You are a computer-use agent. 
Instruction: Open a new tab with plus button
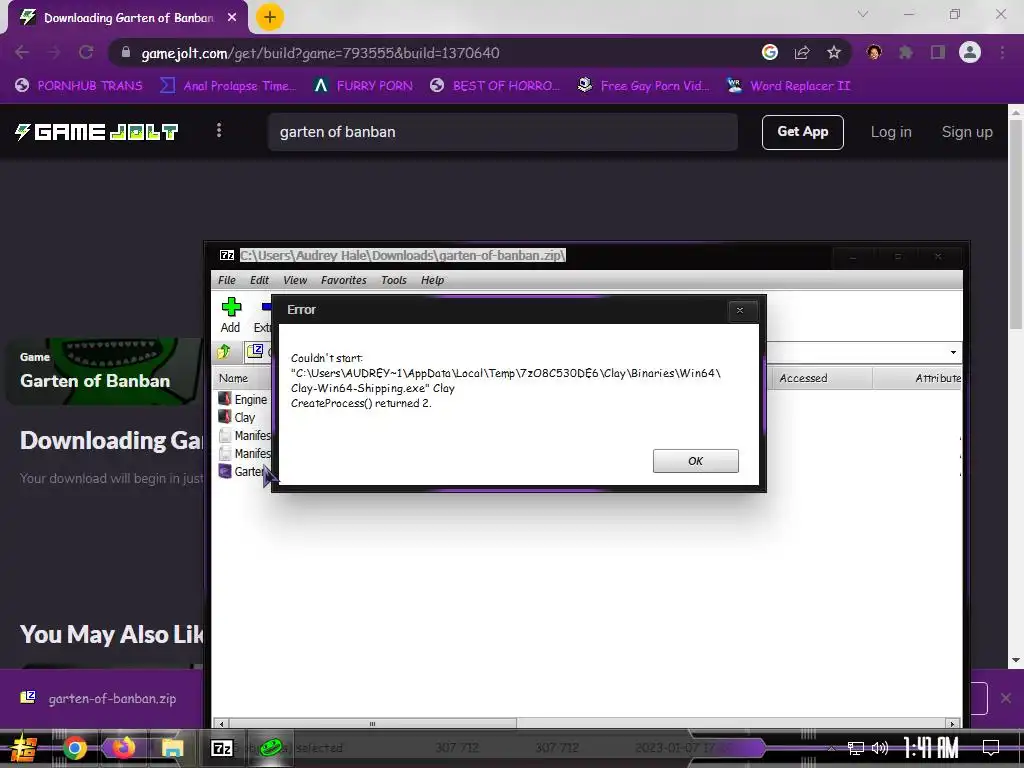pos(270,17)
